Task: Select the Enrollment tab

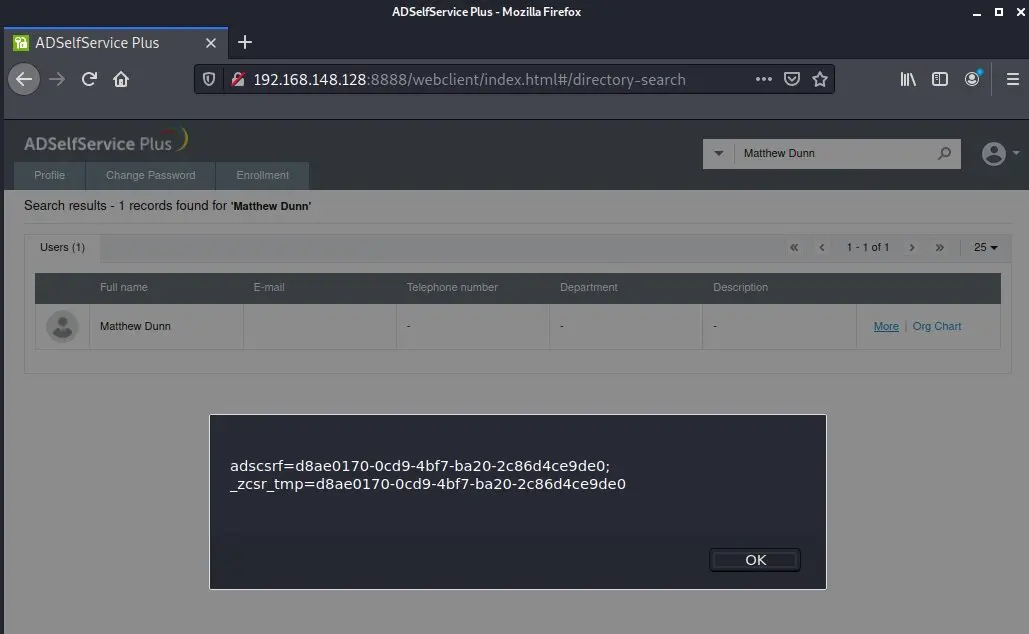Action: point(262,175)
